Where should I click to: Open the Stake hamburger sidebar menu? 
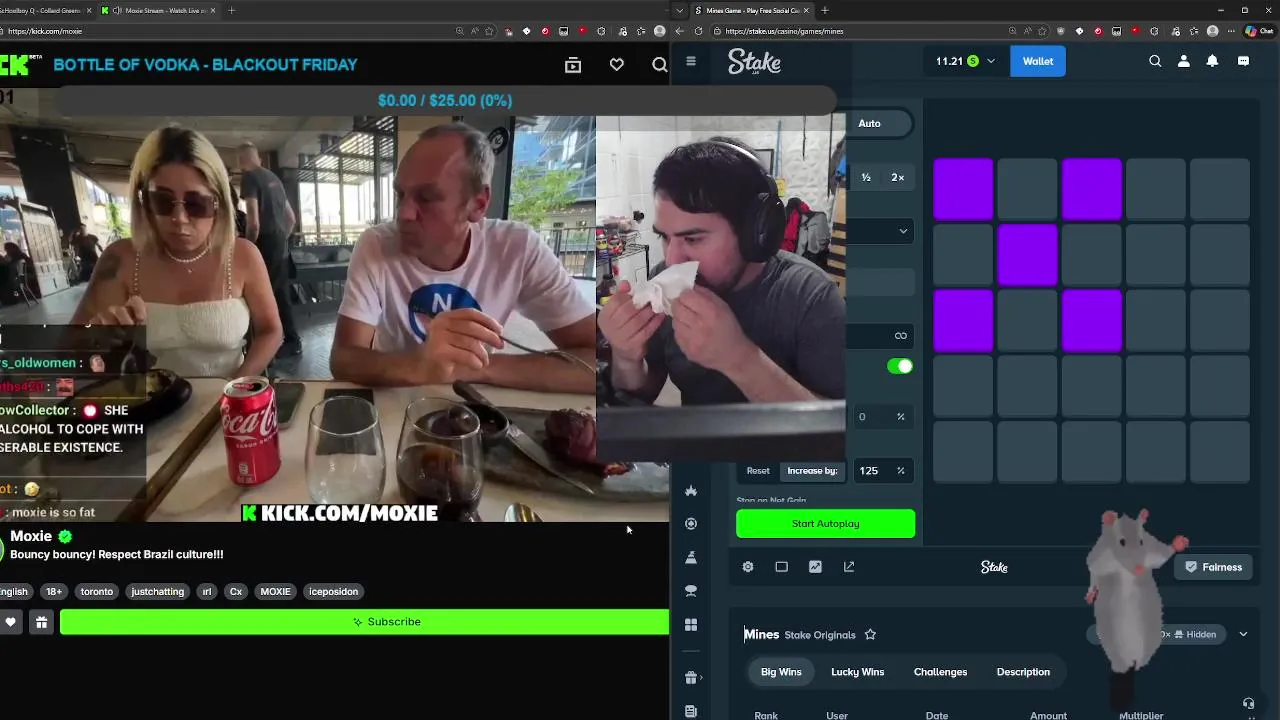[690, 61]
